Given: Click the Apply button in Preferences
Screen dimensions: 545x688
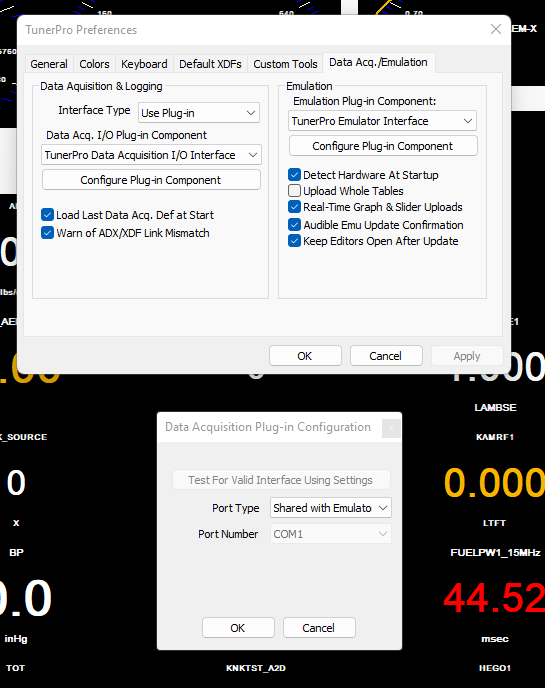Looking at the screenshot, I should (x=467, y=356).
